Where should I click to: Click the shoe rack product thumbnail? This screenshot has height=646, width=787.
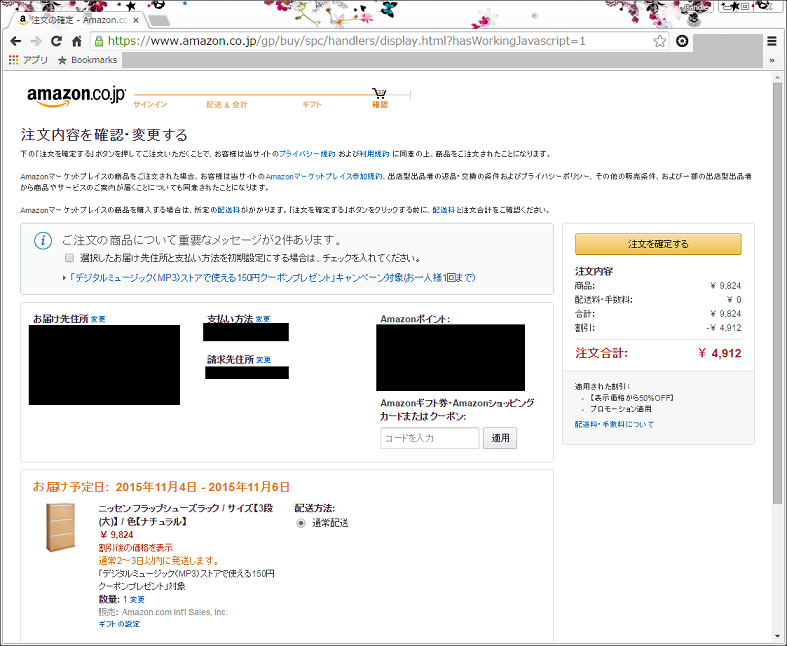pyautogui.click(x=61, y=527)
